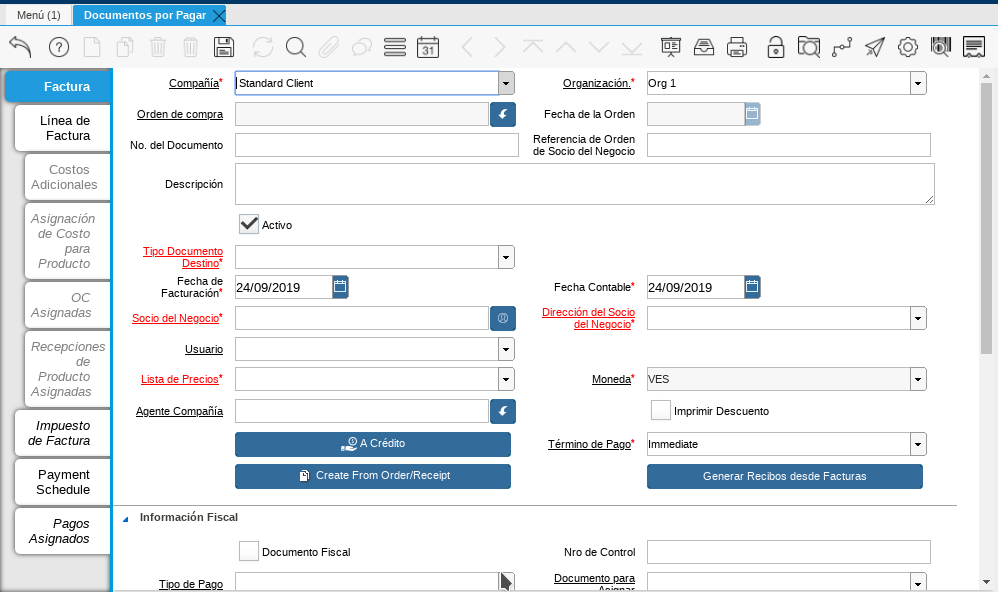Viewport: 998px width, 592px height.
Task: Open the Línea de Factura tab
Action: [64, 128]
